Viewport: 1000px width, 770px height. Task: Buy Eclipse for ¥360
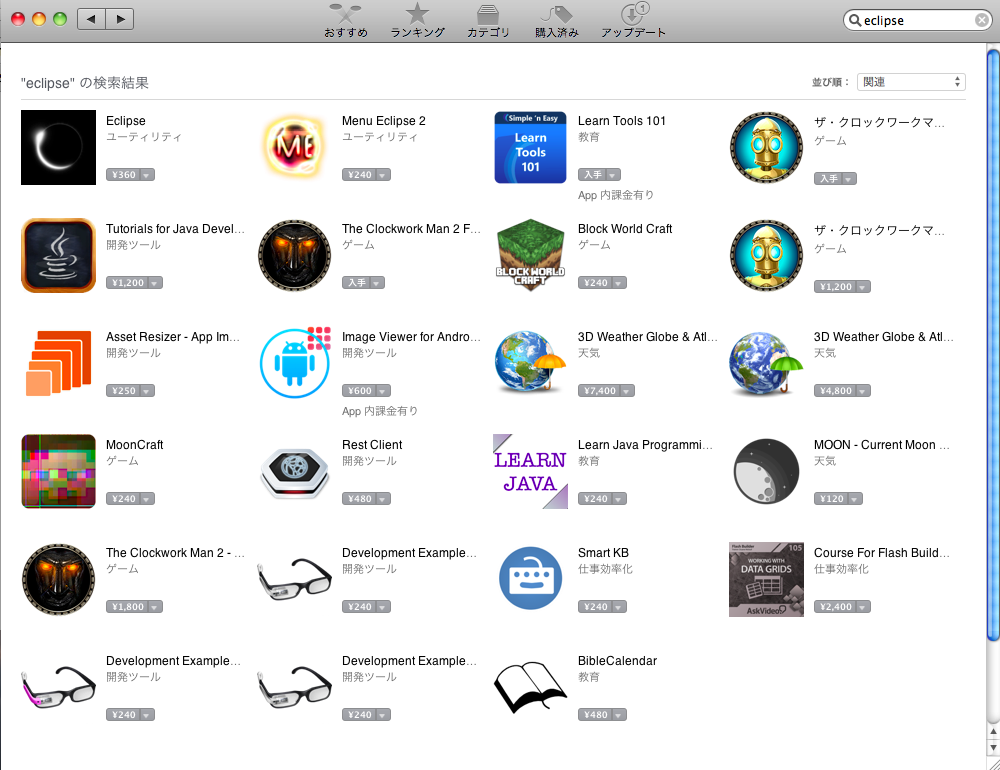pyautogui.click(x=124, y=175)
